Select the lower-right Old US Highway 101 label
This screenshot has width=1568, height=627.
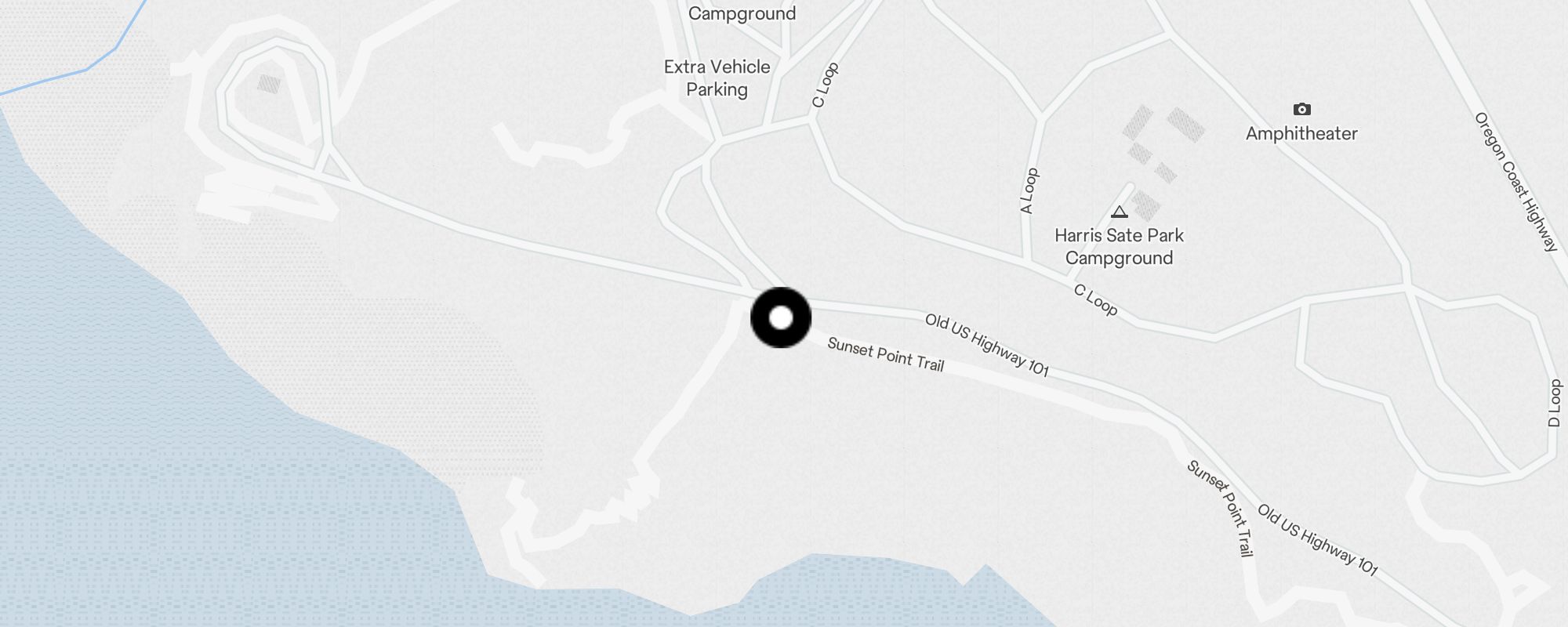pyautogui.click(x=1317, y=539)
